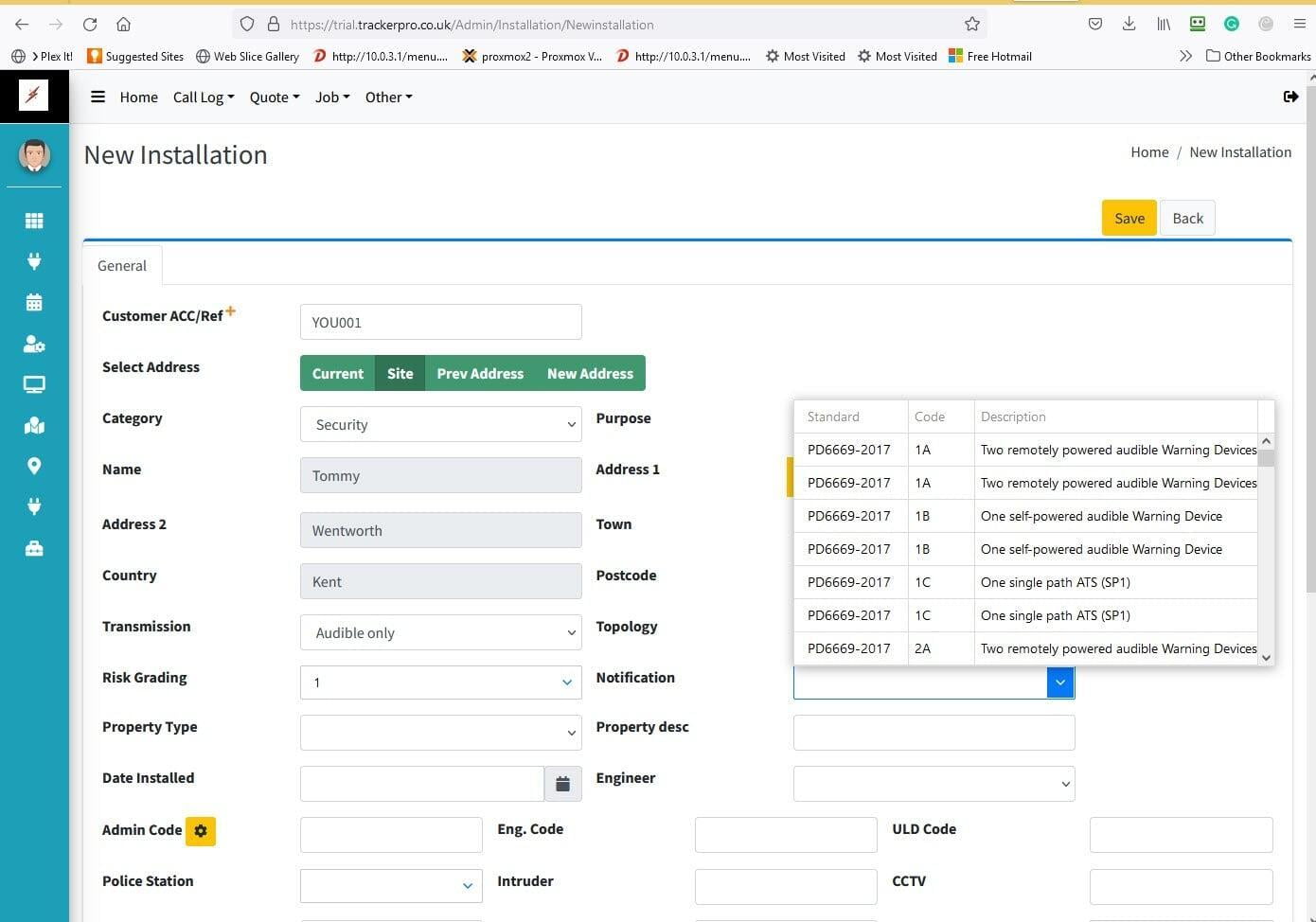
Task: Click the hamburger menu icon beside Home
Action: tap(98, 97)
